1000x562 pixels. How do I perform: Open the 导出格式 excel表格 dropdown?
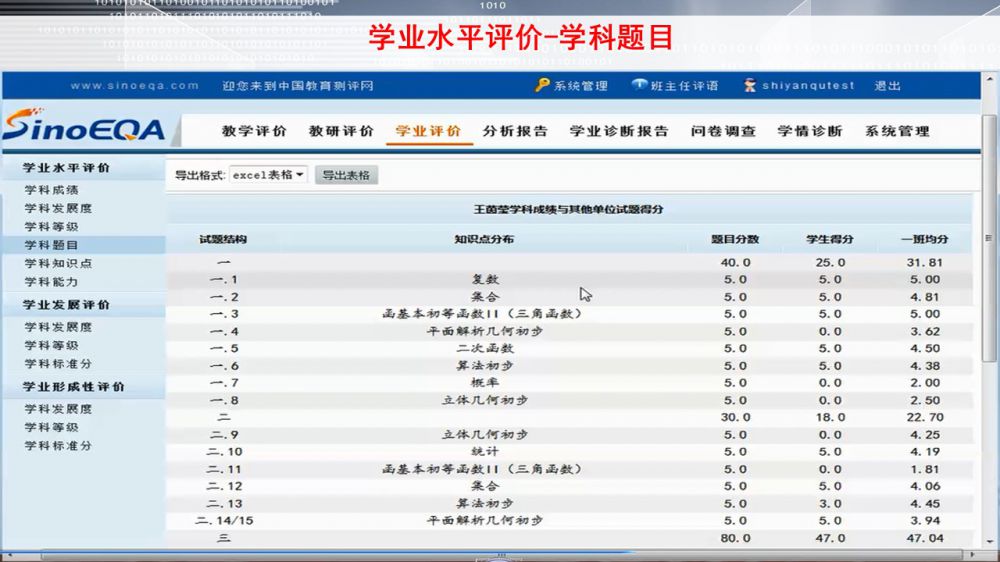[x=269, y=175]
